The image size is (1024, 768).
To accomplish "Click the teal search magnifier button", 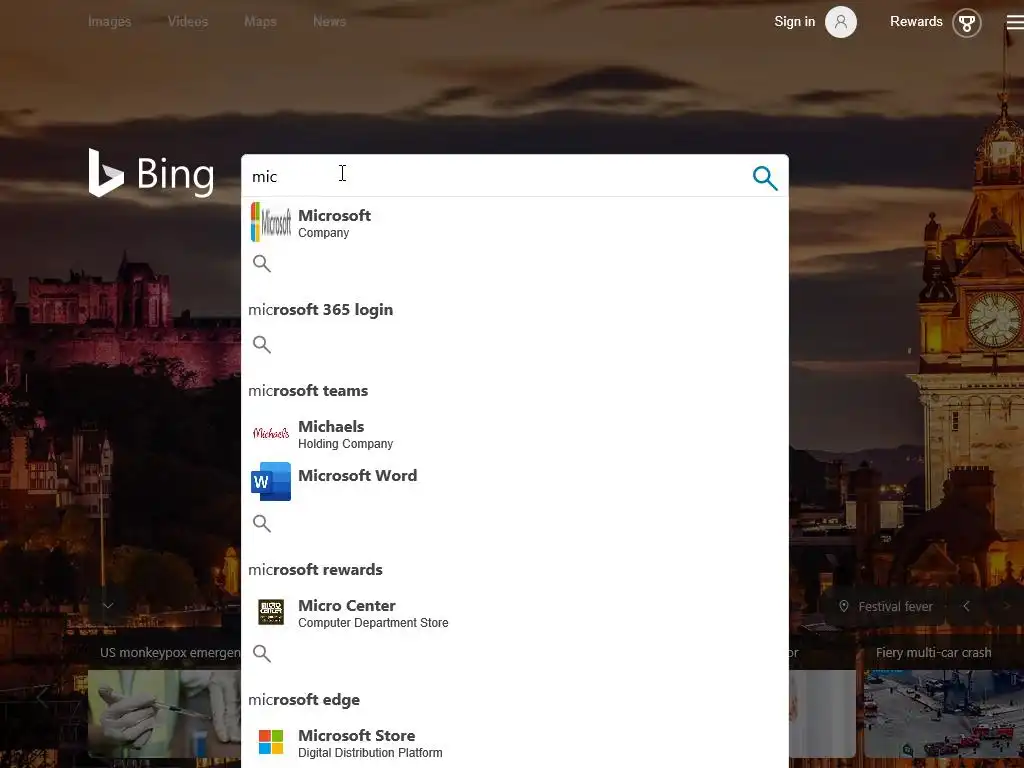I will 765,178.
